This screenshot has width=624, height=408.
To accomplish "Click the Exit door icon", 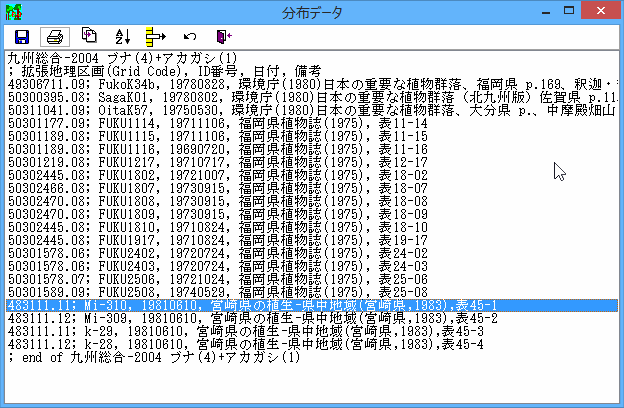I will click(x=224, y=36).
